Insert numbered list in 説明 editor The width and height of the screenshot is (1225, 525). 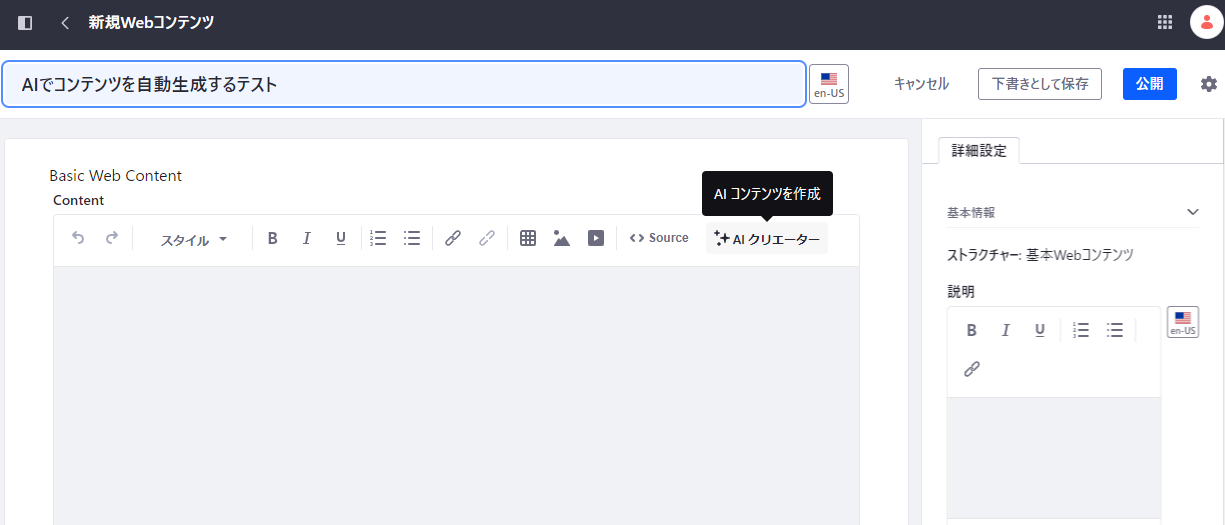click(x=1081, y=330)
